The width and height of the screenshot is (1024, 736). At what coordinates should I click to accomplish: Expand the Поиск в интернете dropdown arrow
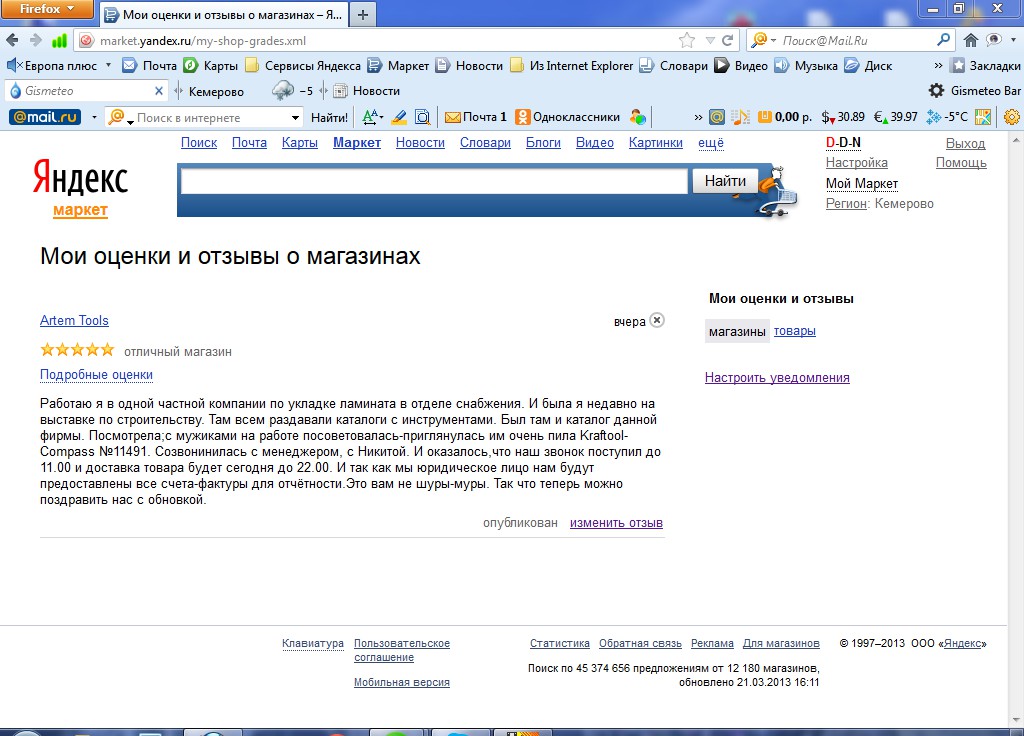(x=295, y=118)
